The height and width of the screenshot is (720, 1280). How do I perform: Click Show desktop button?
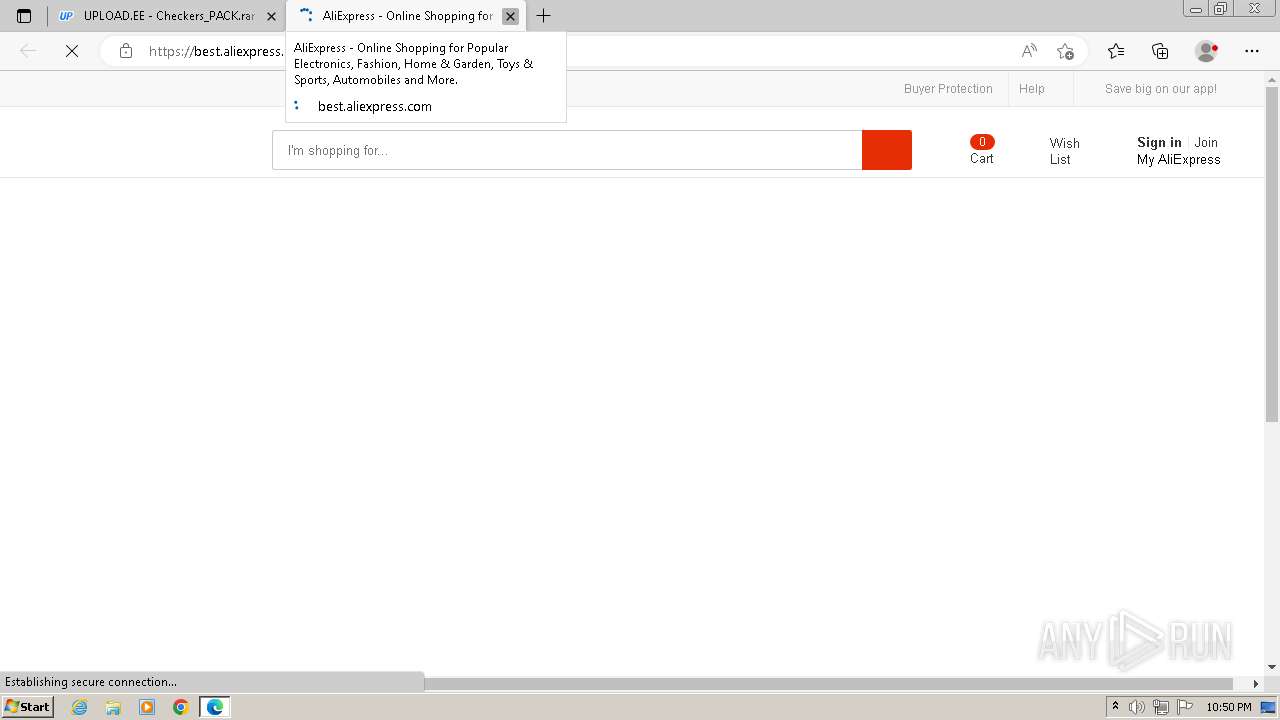coord(1270,707)
